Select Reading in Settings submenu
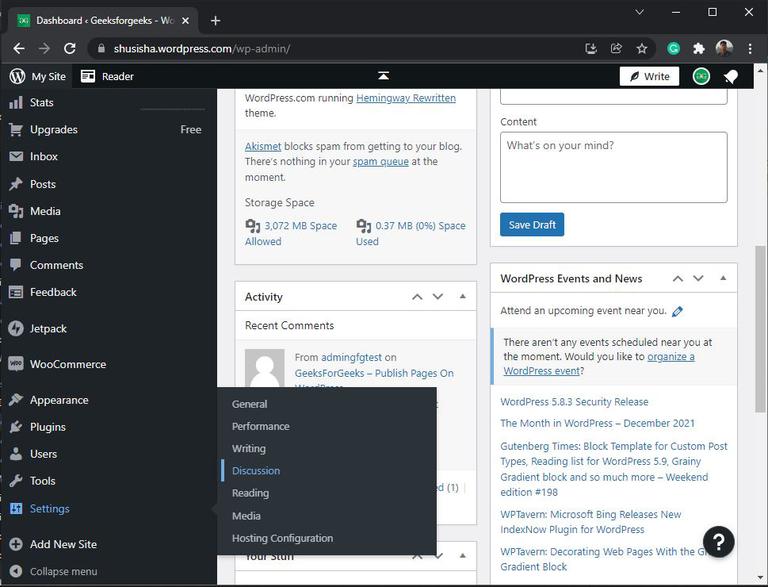Image resolution: width=768 pixels, height=587 pixels. [250, 493]
